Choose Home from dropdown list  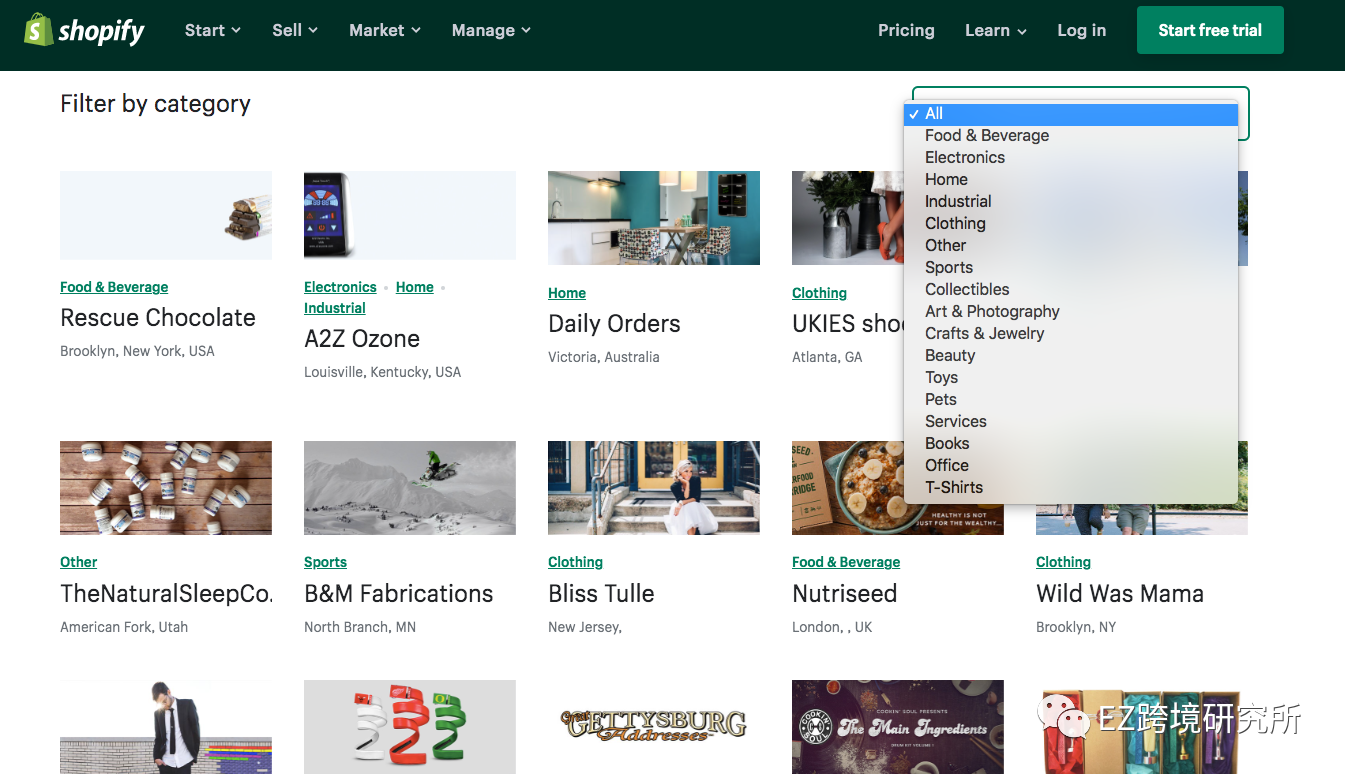(x=1071, y=179)
